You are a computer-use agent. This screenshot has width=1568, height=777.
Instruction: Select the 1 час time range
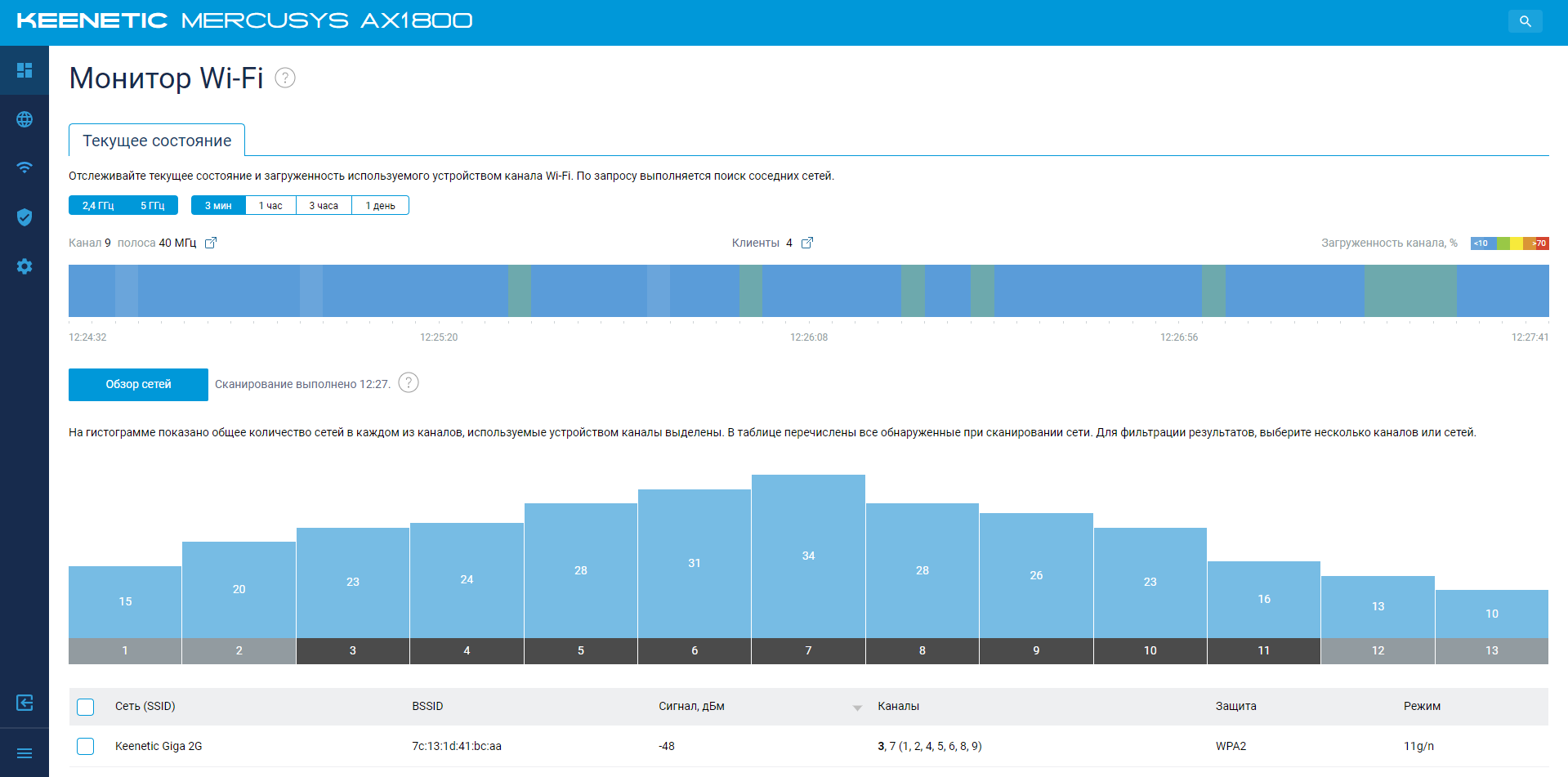click(x=270, y=205)
